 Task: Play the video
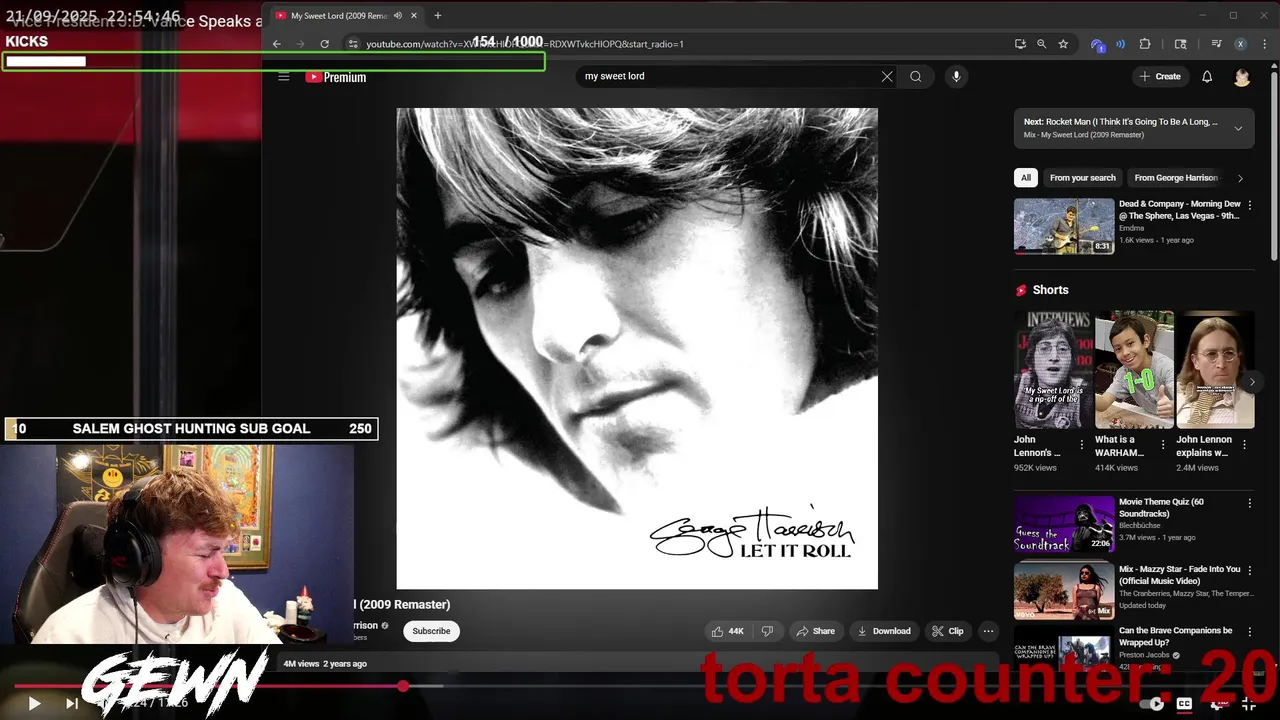tap(34, 703)
